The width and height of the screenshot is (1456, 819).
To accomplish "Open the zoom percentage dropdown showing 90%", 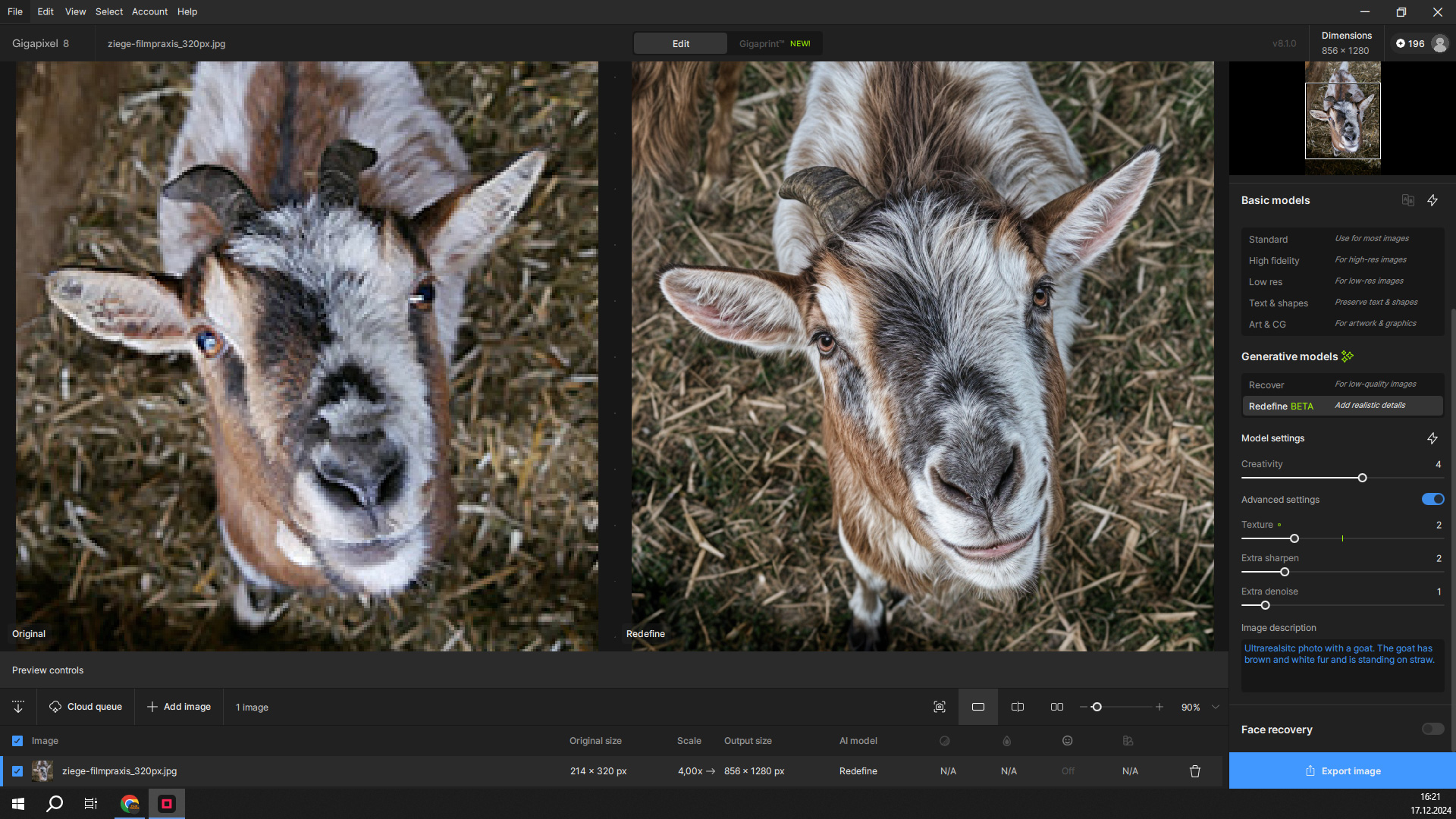I will tap(1198, 707).
